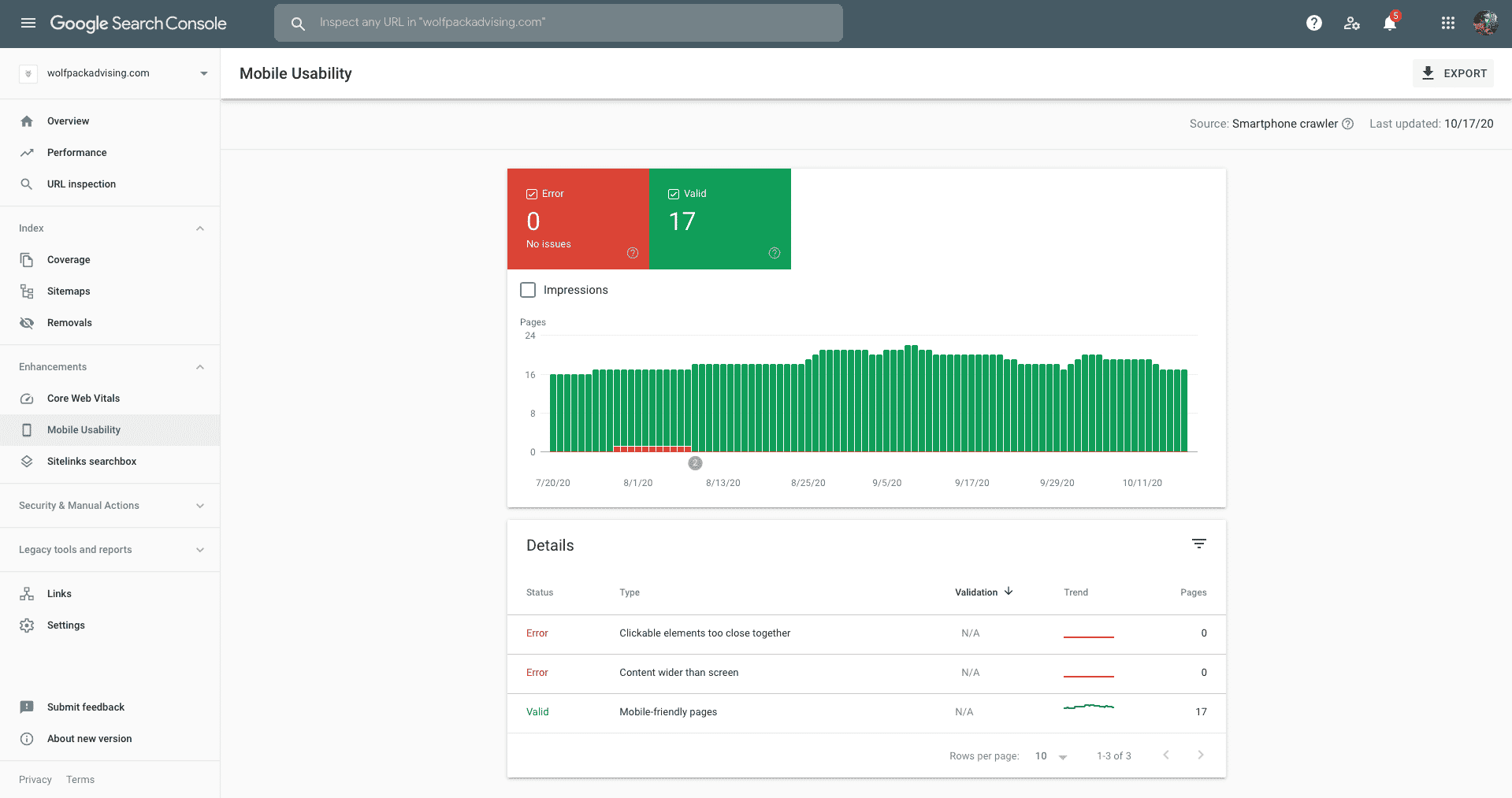The image size is (1512, 798).
Task: Click the help icon in Error card
Action: (633, 253)
